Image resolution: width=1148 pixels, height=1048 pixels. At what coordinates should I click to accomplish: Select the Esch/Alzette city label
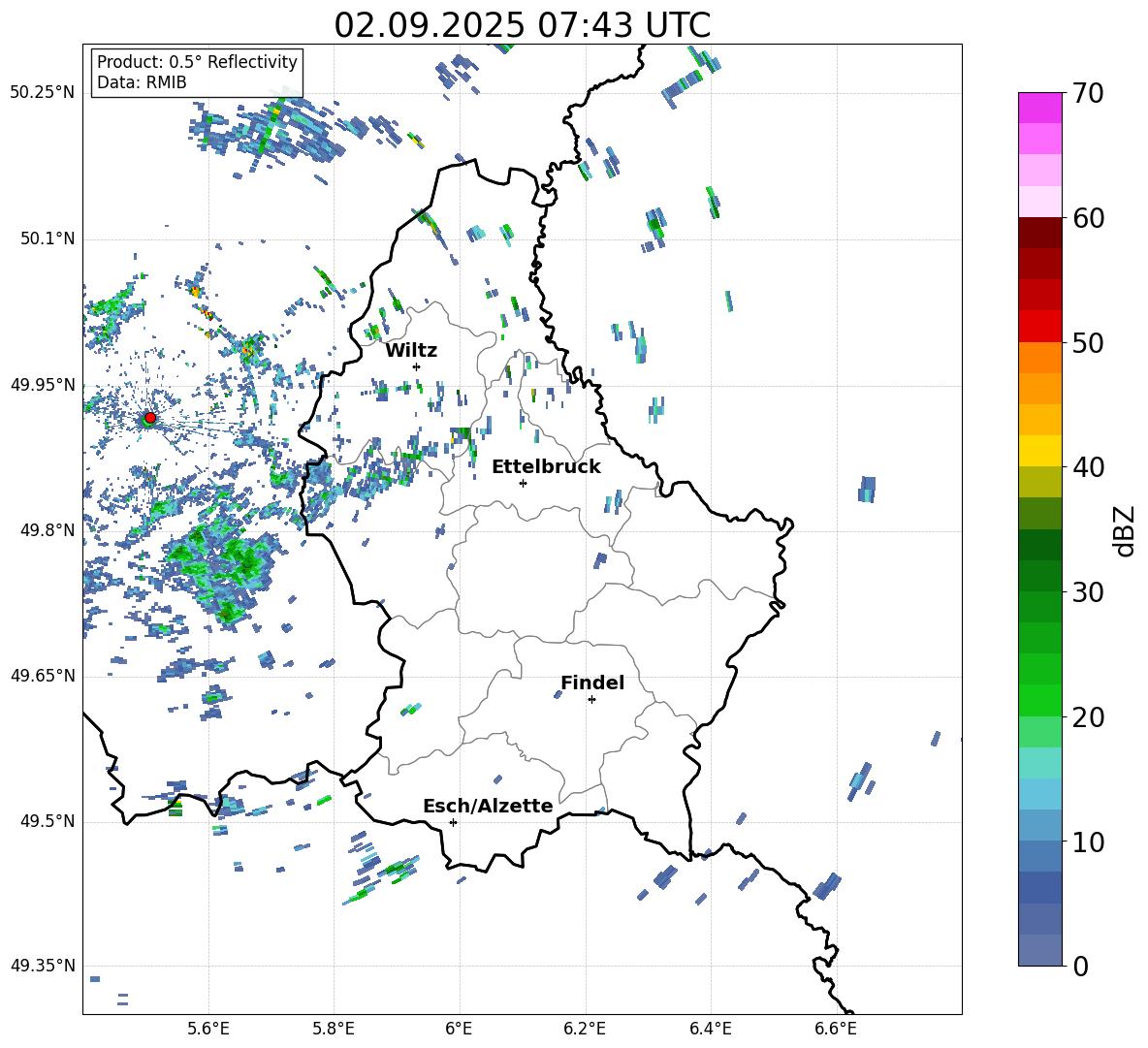click(x=488, y=806)
